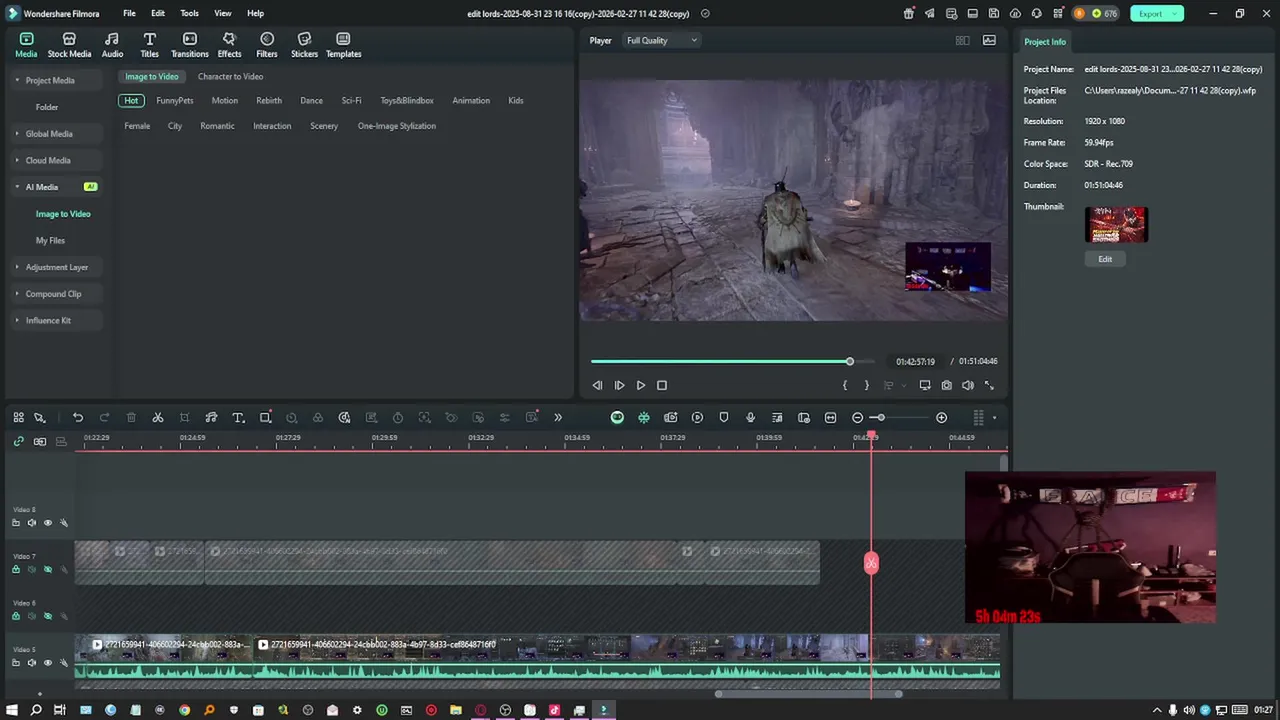Open the Transitions panel
1280x720 pixels.
[189, 45]
